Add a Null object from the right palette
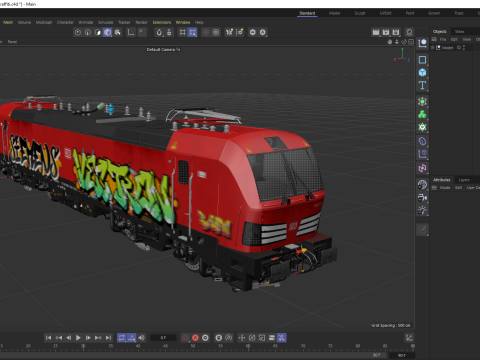Viewport: 480px width, 360px height. coord(422,43)
